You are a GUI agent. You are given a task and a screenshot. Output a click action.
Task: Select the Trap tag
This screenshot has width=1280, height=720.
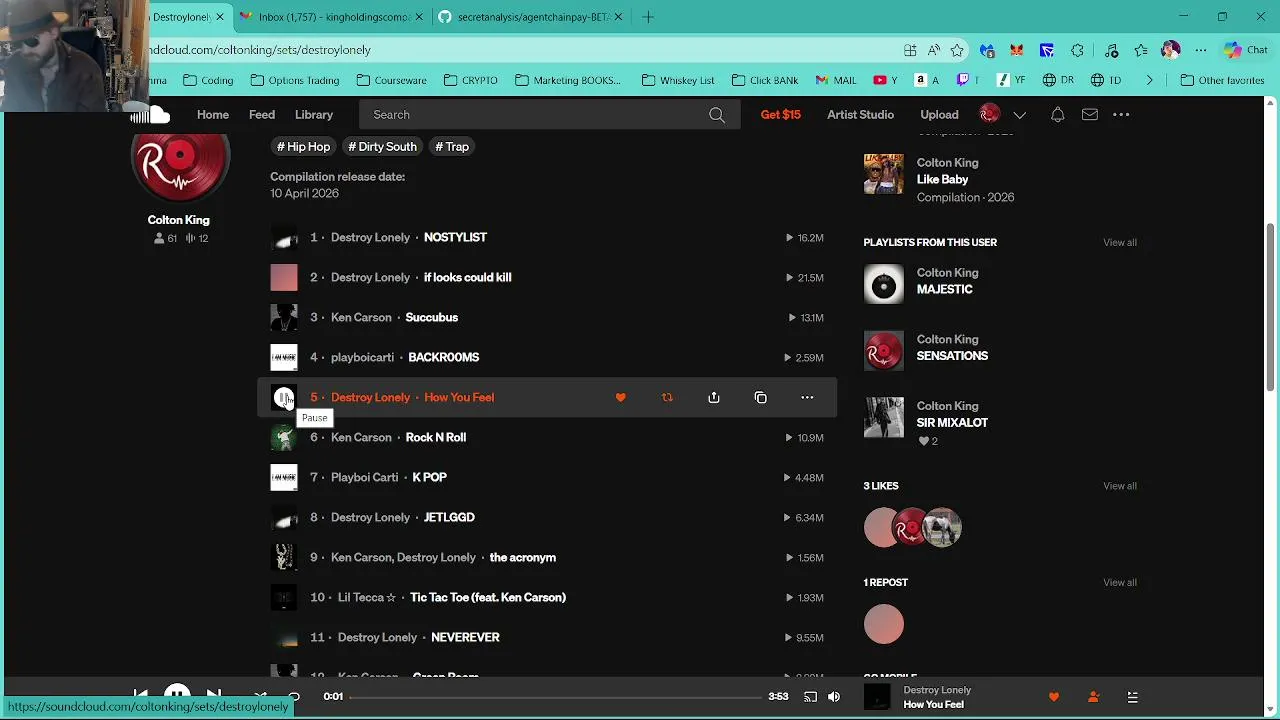pos(452,147)
